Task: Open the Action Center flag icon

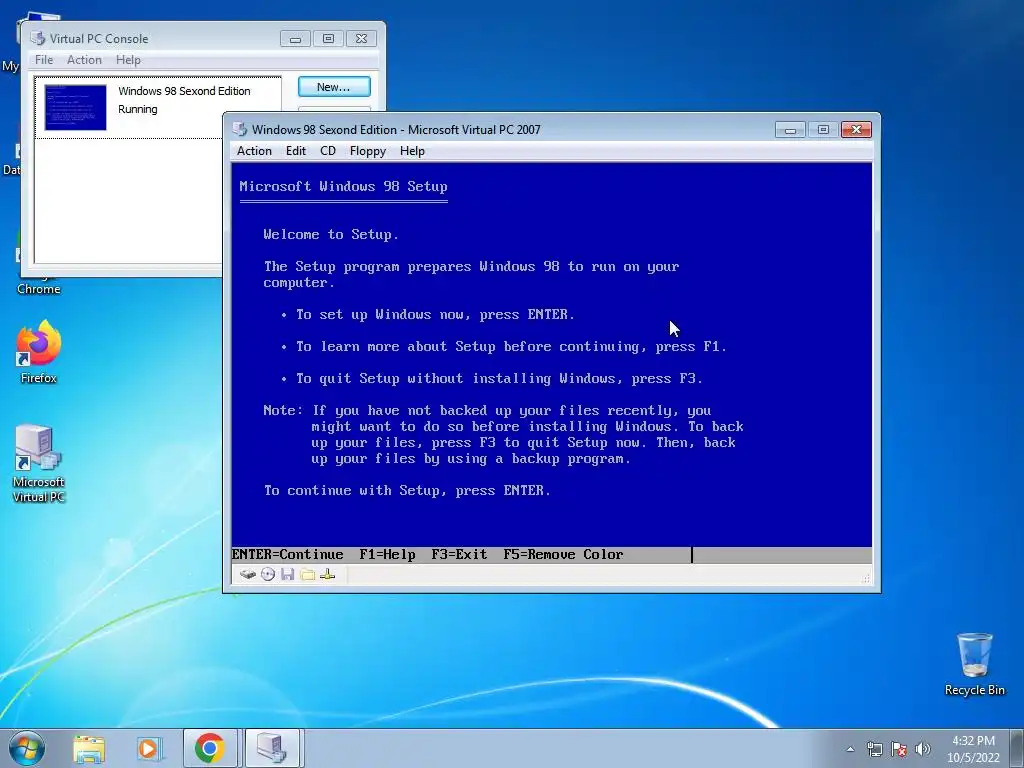Action: (x=899, y=749)
